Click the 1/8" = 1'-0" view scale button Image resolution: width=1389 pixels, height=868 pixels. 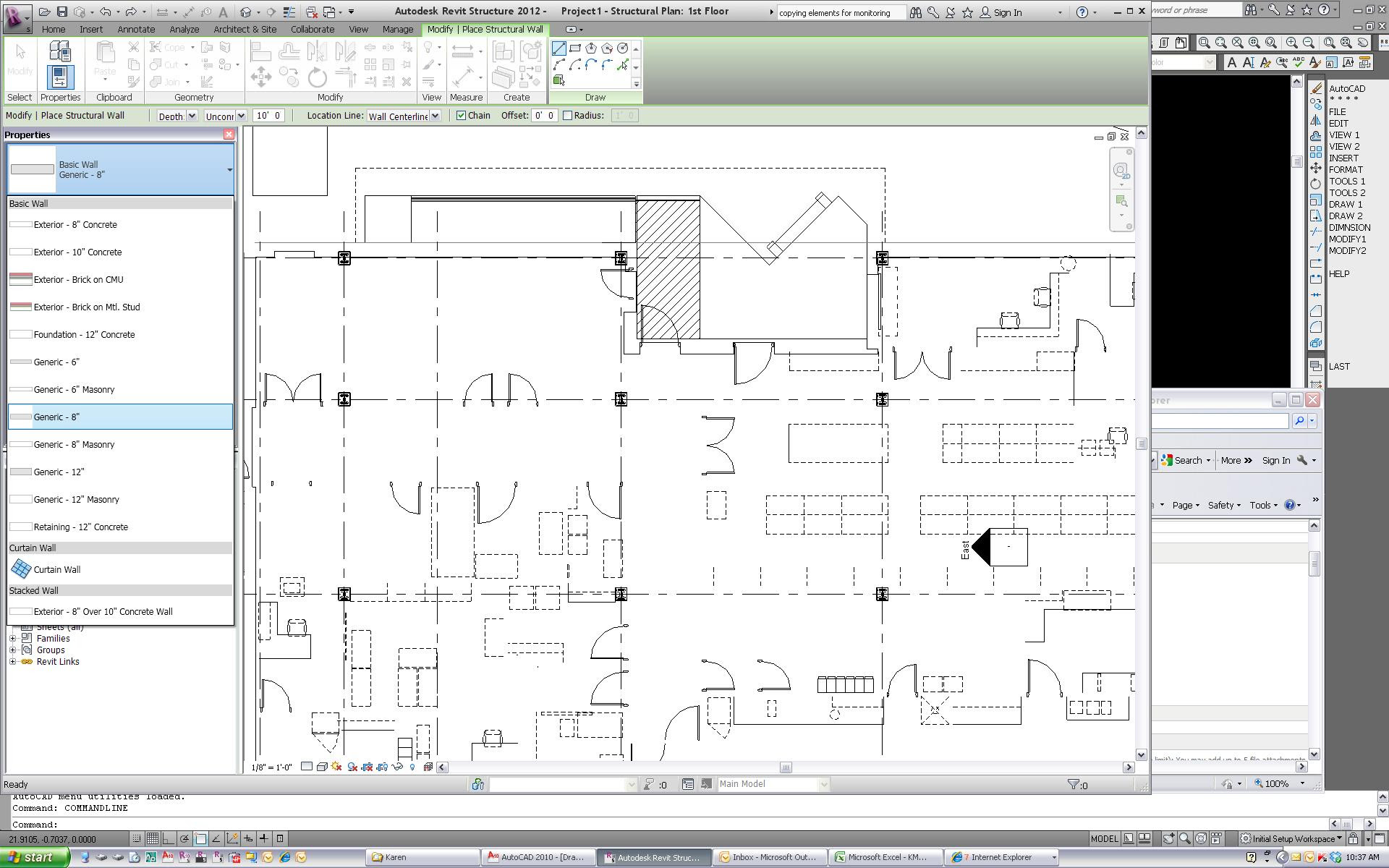(x=272, y=767)
